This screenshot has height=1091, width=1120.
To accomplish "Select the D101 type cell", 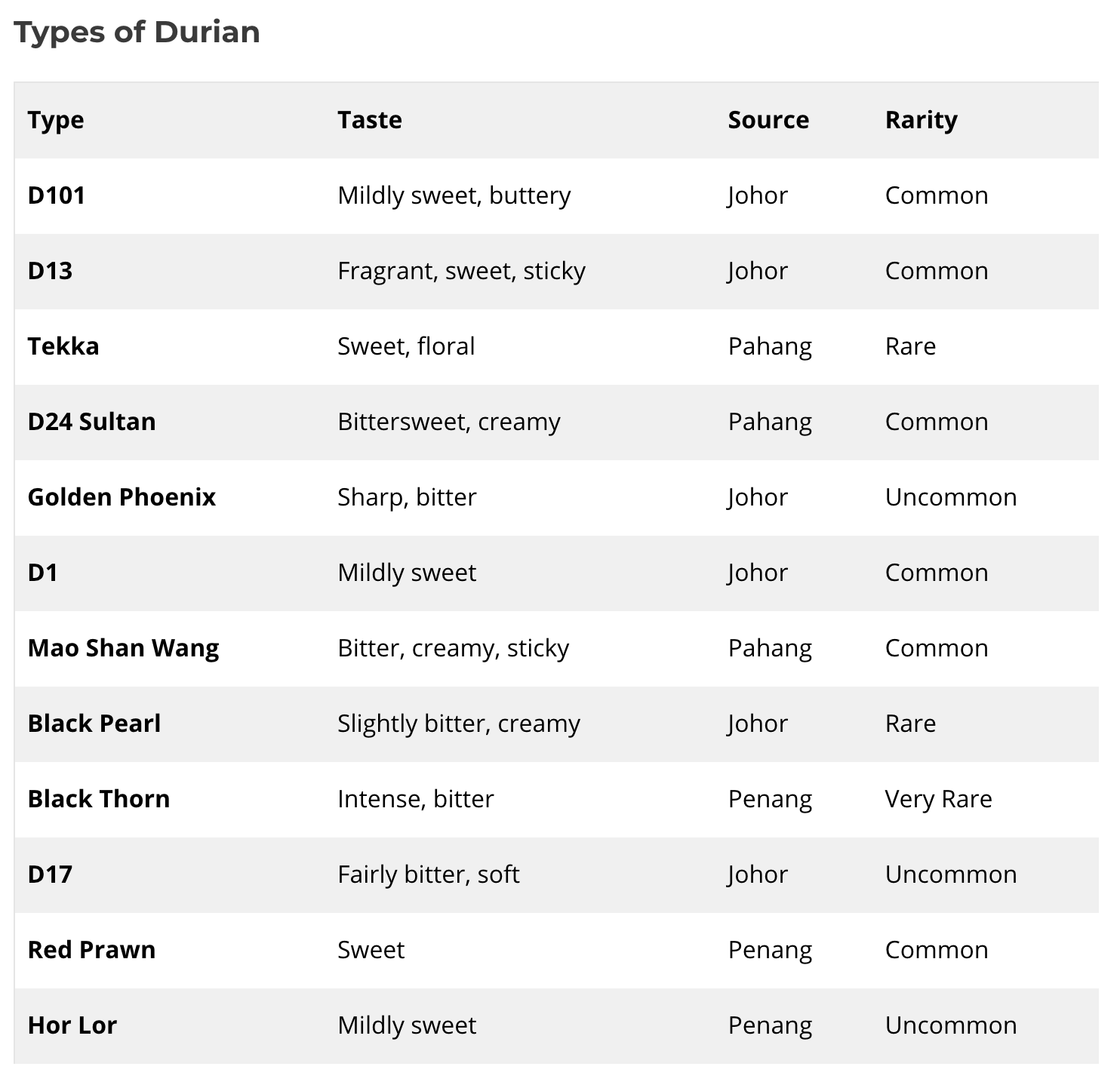I will click(57, 195).
